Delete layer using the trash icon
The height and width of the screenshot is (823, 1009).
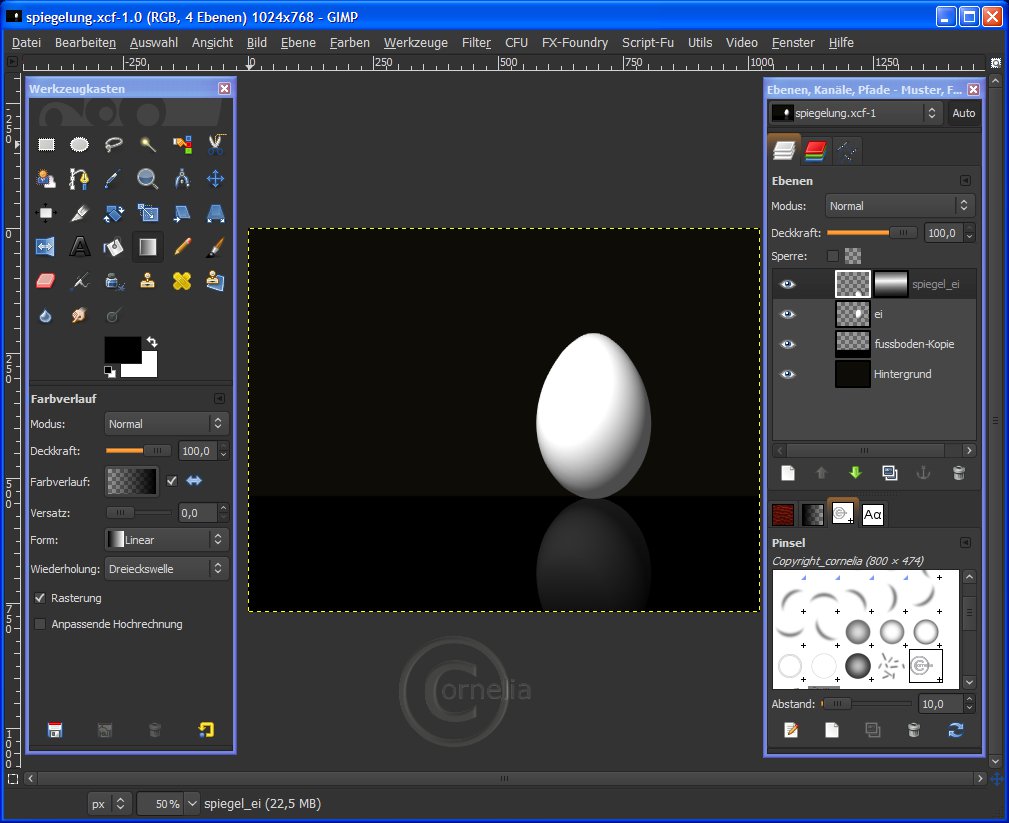pos(958,473)
